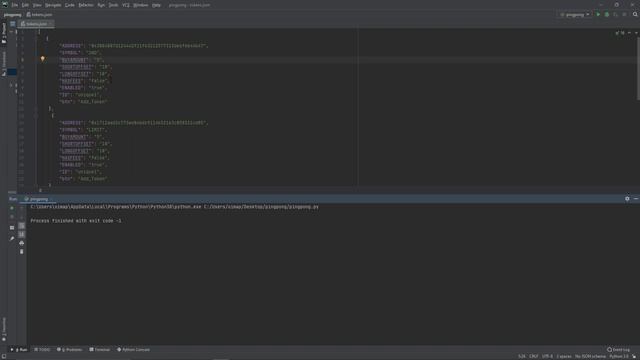Open the Help menu
Image resolution: width=640 pixels, height=360 pixels.
coord(156,5)
